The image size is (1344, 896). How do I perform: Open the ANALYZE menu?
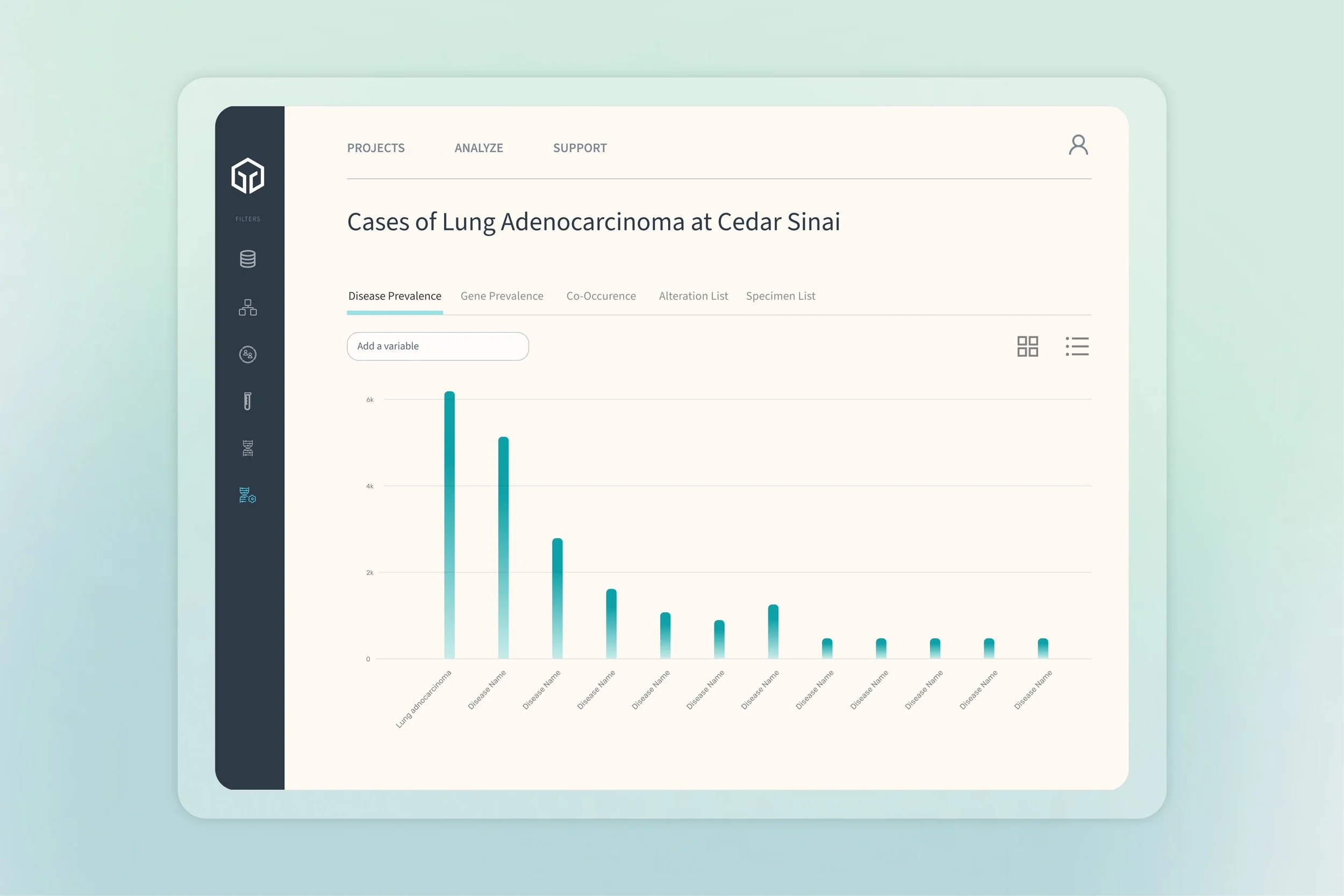pos(478,148)
